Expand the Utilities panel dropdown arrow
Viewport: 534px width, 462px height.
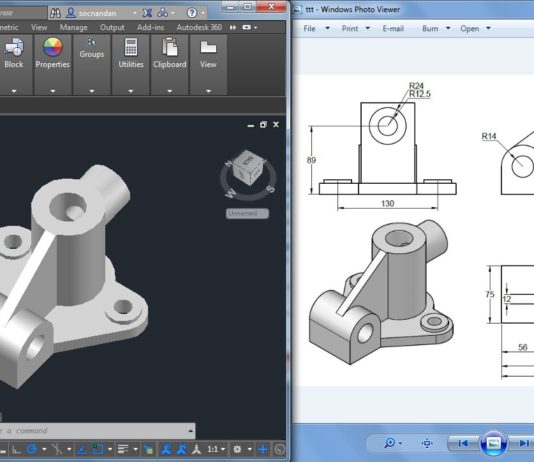click(130, 91)
